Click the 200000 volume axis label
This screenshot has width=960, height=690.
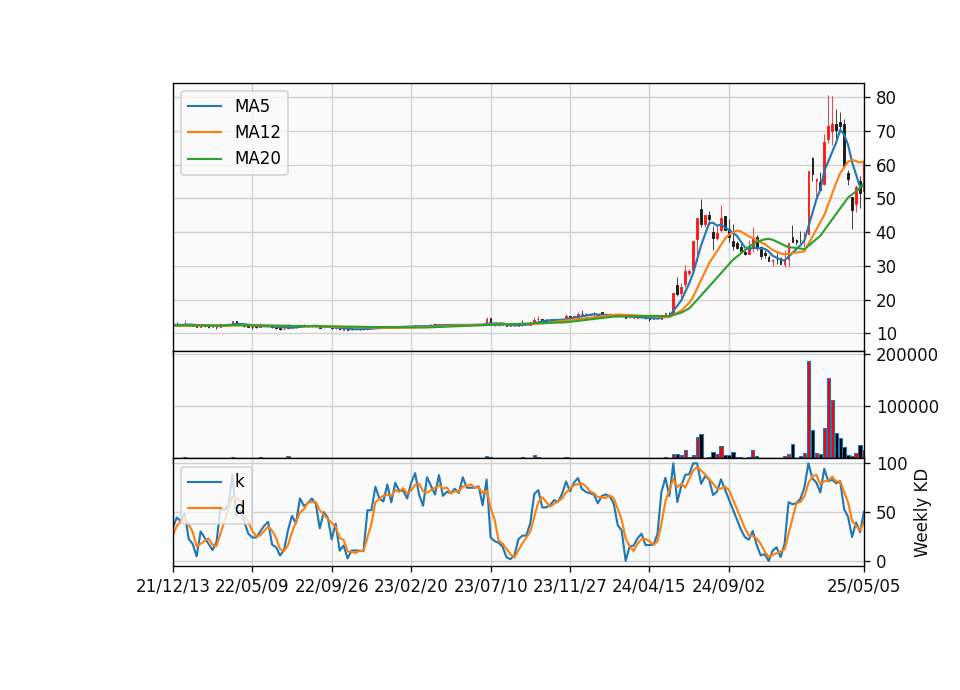(x=907, y=355)
